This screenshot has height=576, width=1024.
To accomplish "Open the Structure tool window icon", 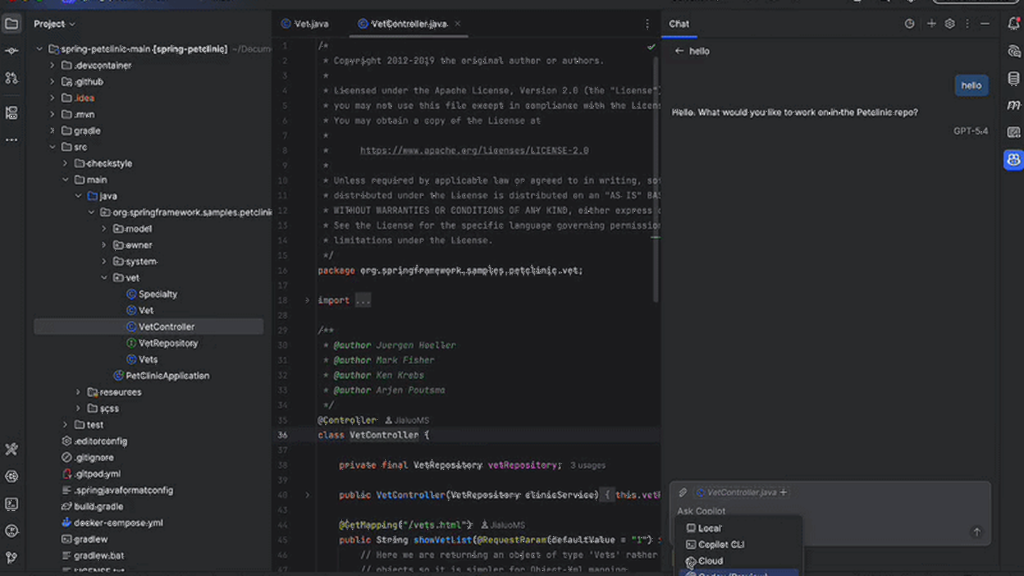I will (12, 113).
